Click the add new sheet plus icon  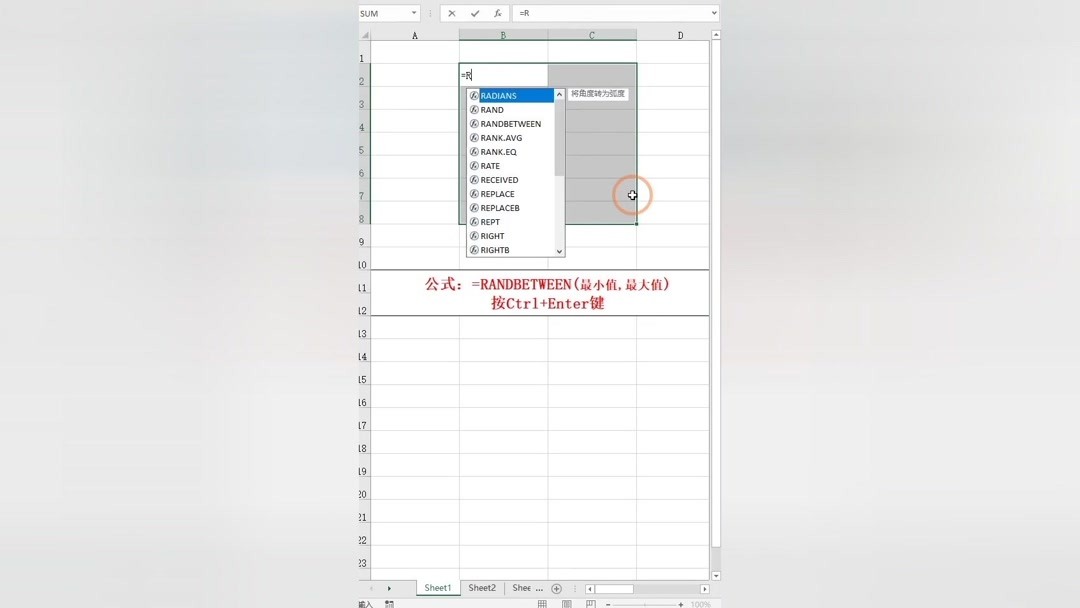point(556,588)
